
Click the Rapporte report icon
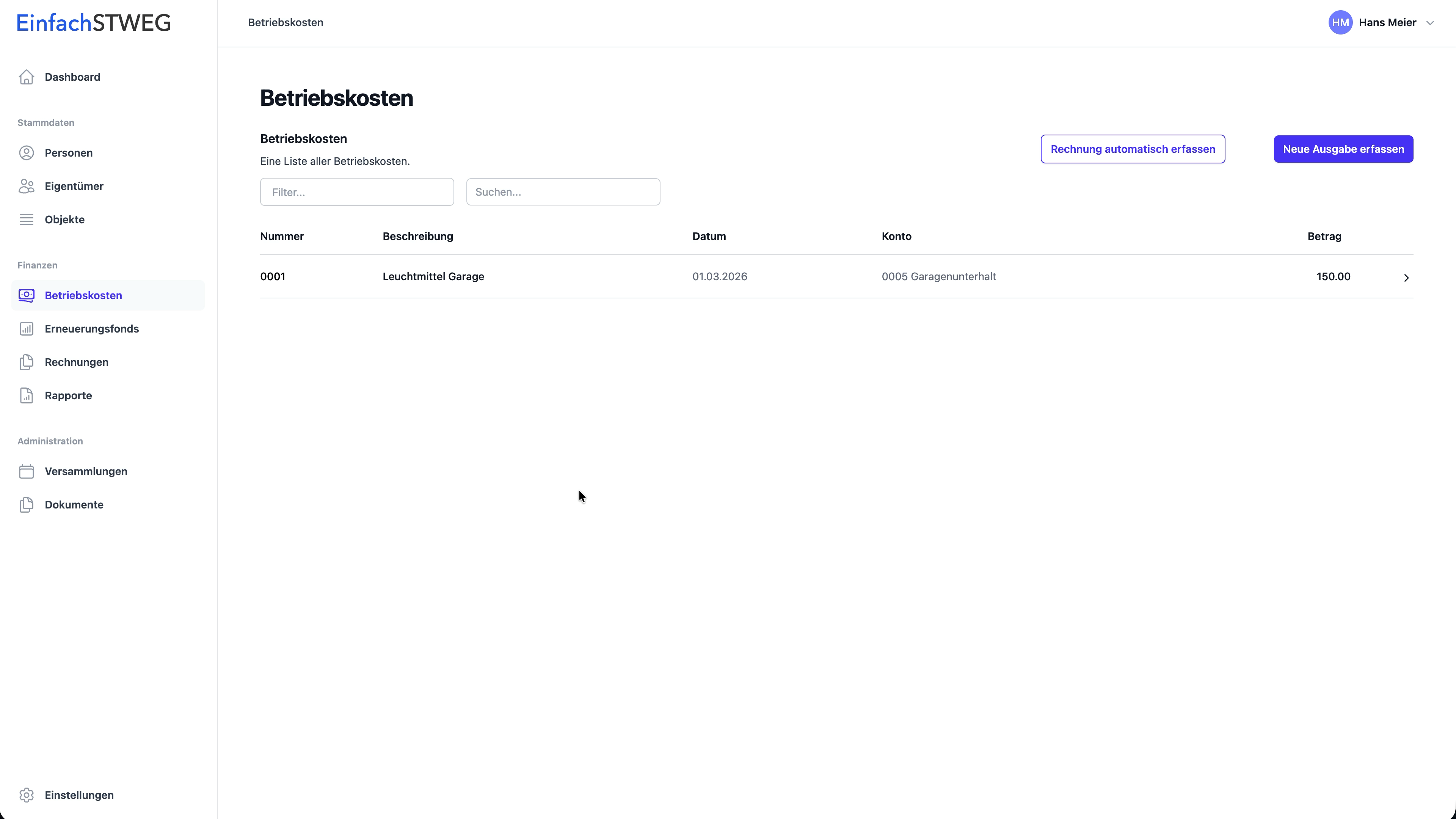tap(27, 395)
